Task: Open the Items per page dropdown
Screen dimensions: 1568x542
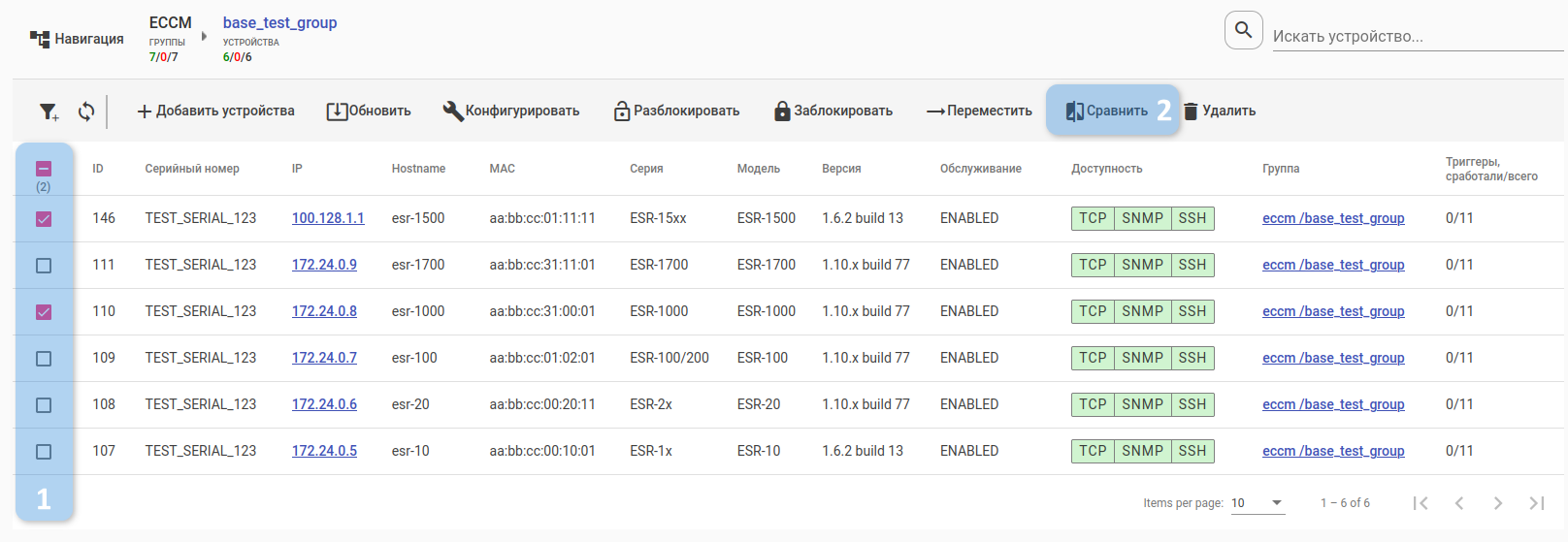Action: point(1258,503)
